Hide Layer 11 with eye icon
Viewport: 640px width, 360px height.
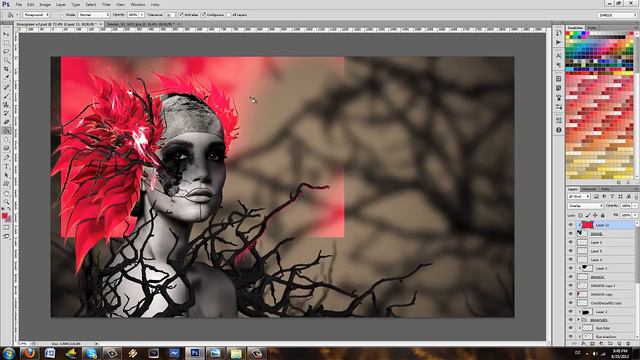click(x=571, y=225)
